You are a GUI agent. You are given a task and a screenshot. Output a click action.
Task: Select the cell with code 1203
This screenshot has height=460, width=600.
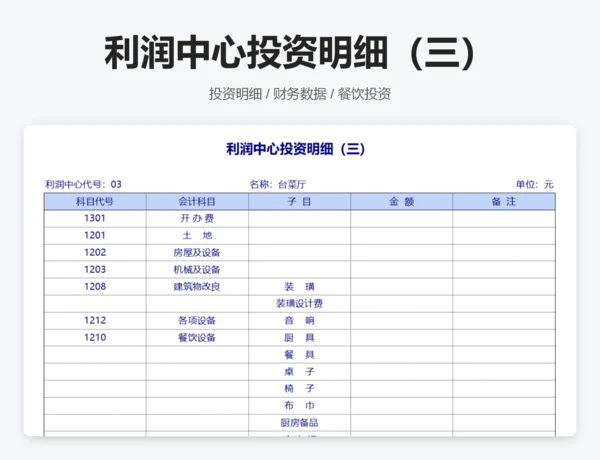95,269
